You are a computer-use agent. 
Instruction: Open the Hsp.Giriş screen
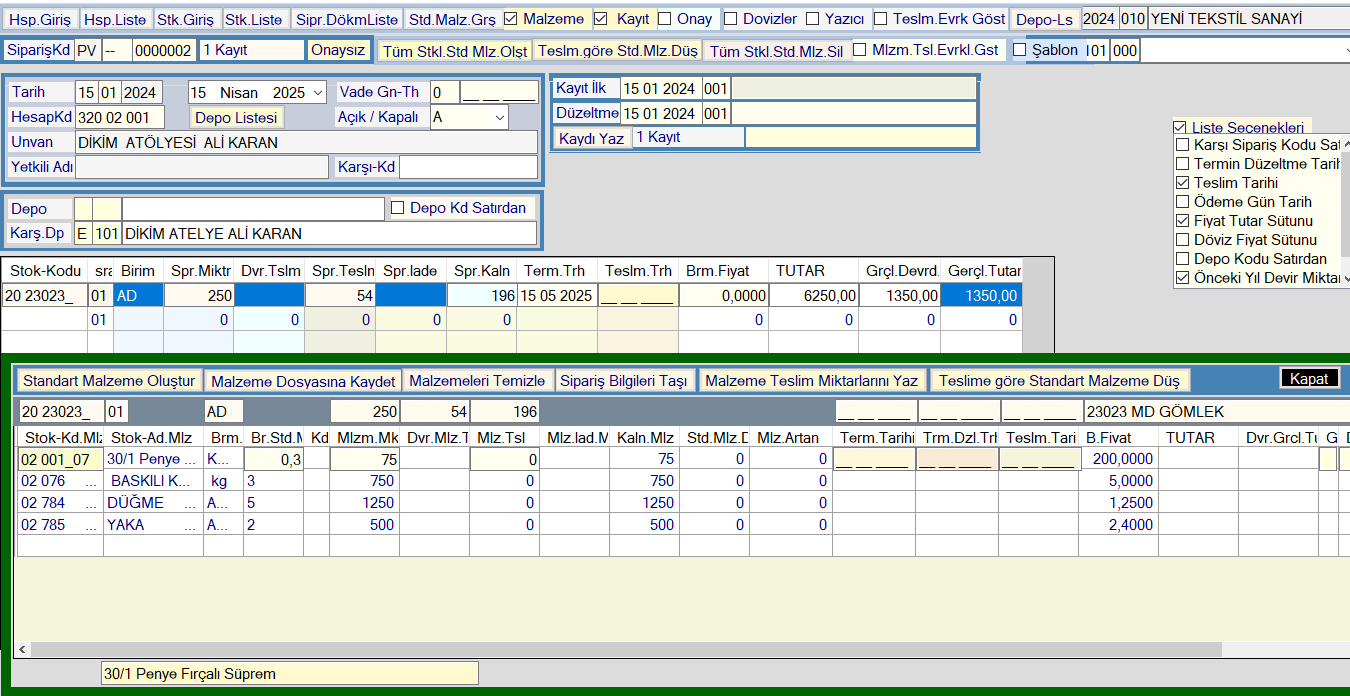38,19
